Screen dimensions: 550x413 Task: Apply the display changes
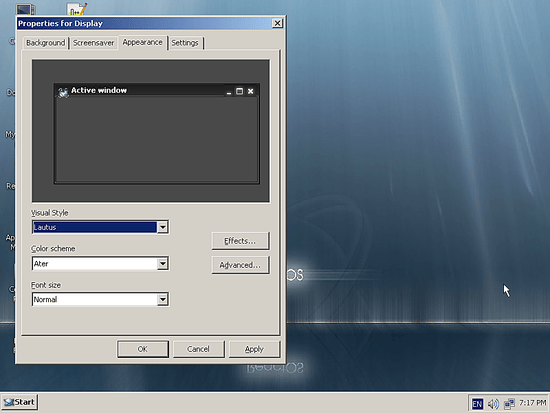[254, 349]
